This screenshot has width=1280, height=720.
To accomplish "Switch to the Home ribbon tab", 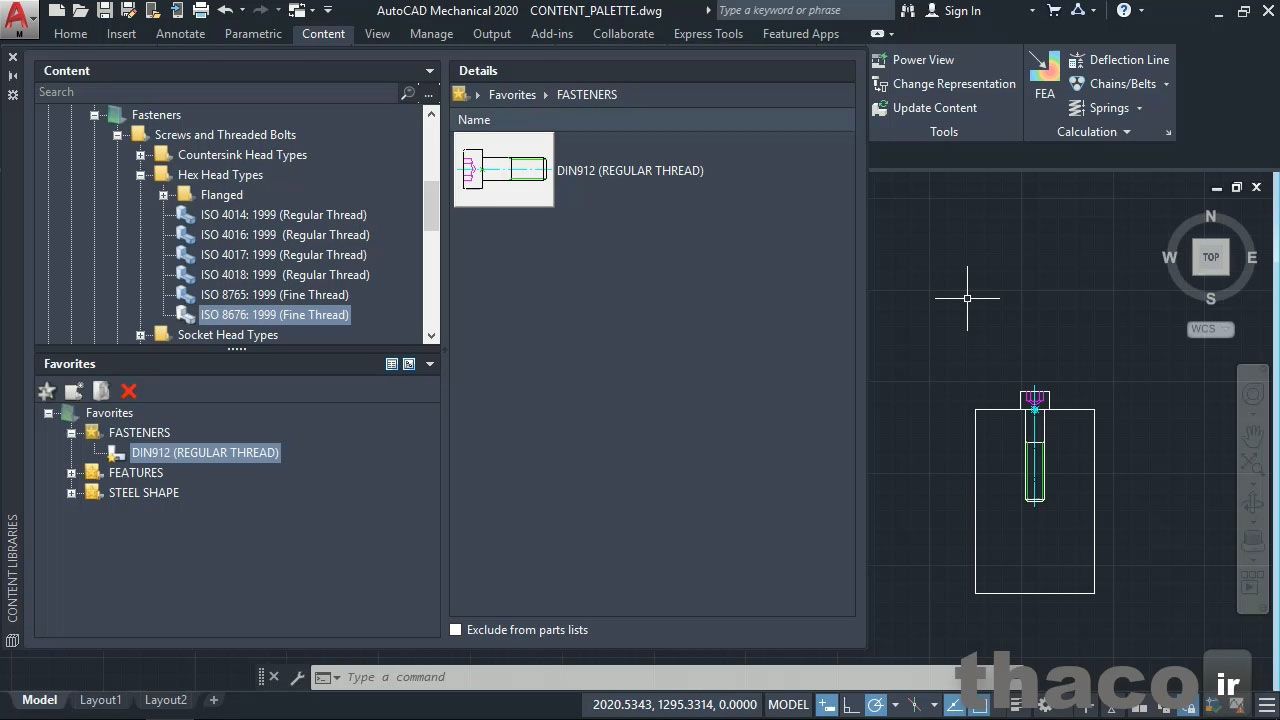I will point(70,33).
